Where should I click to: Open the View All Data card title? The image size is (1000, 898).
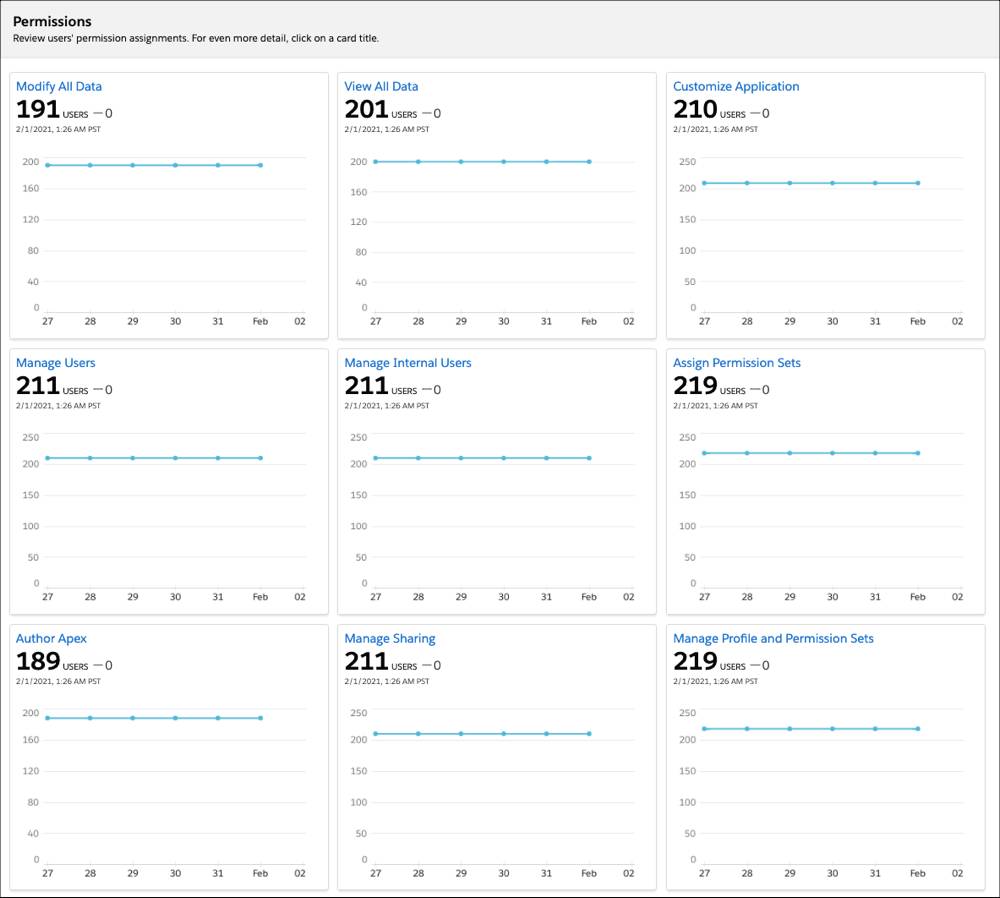(381, 86)
